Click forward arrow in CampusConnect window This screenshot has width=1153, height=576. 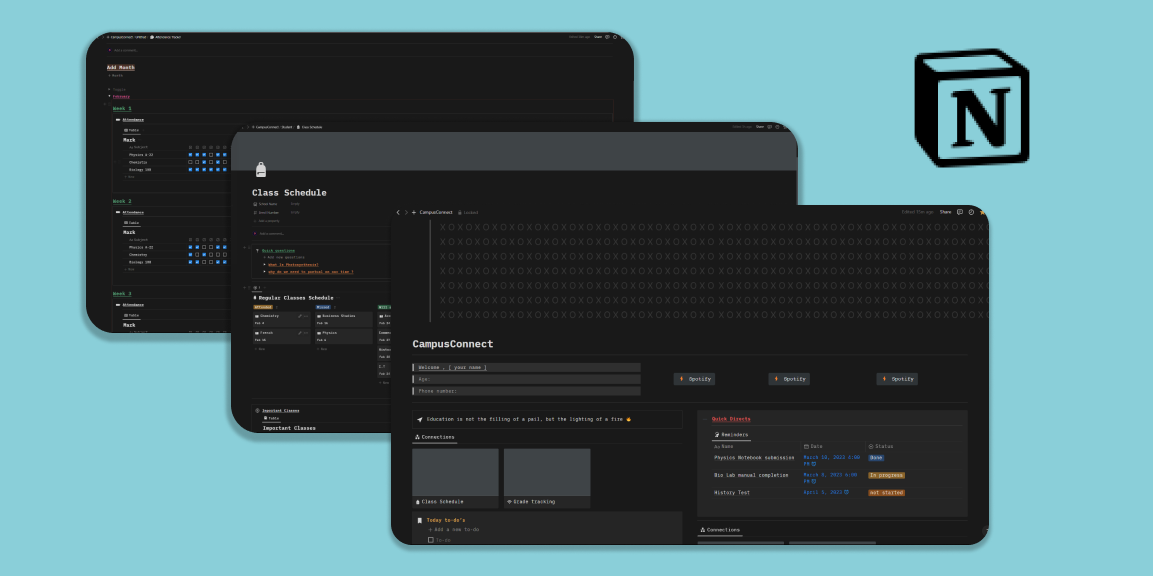click(406, 213)
